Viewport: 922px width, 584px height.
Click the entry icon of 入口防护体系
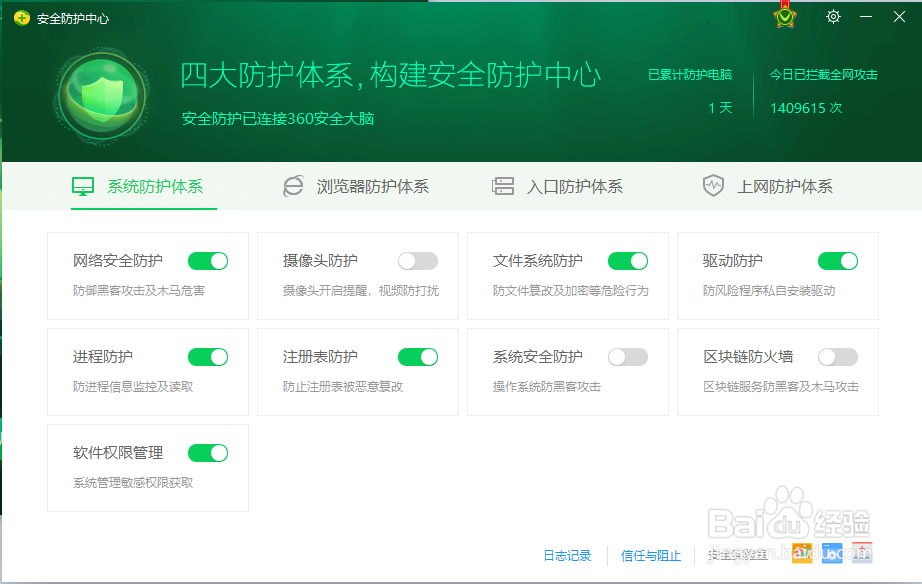click(x=503, y=186)
